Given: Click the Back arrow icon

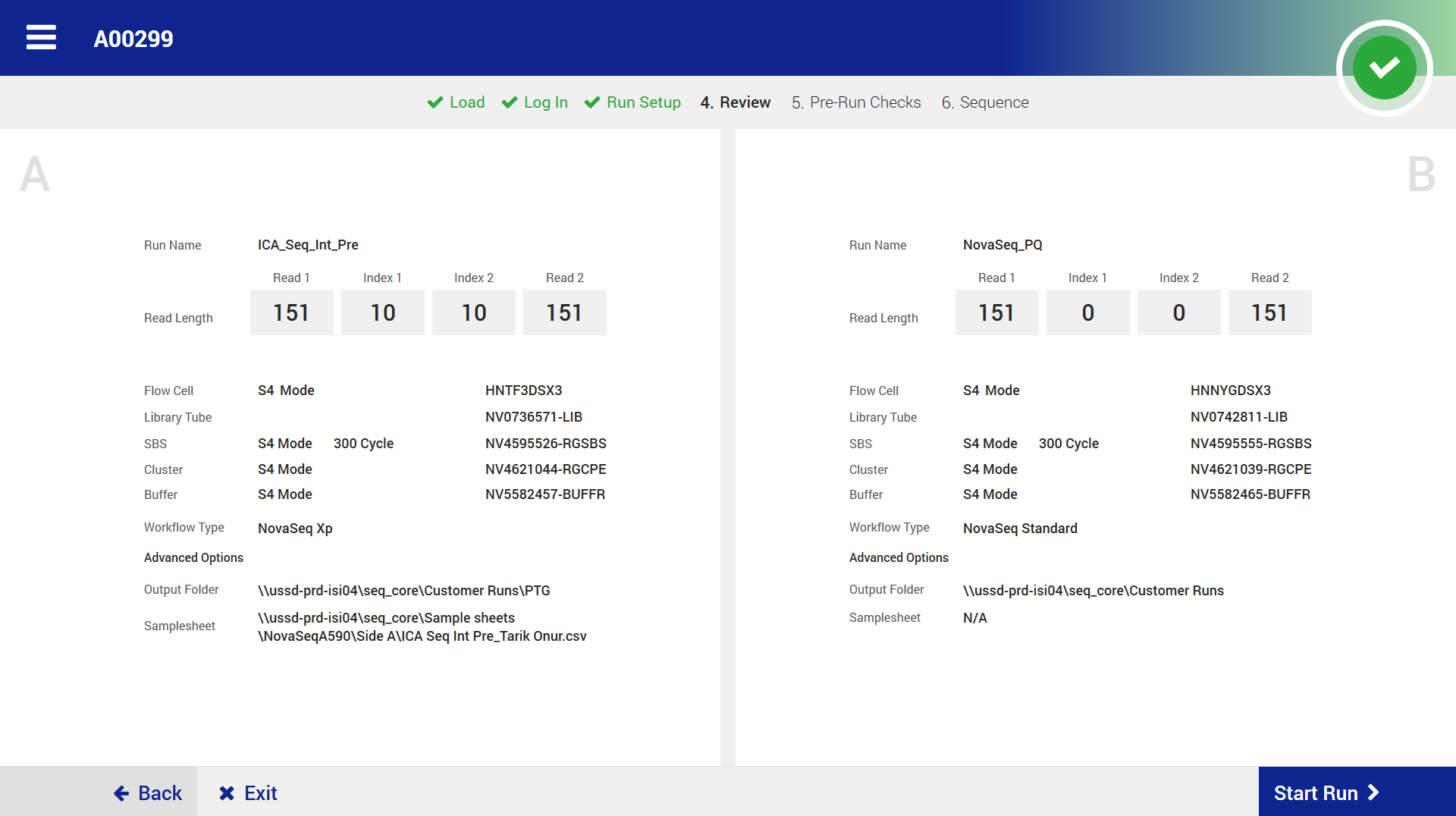Looking at the screenshot, I should coord(121,793).
